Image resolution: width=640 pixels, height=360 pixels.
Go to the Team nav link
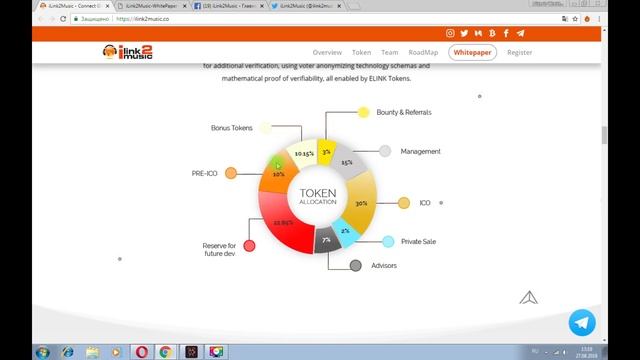click(389, 52)
